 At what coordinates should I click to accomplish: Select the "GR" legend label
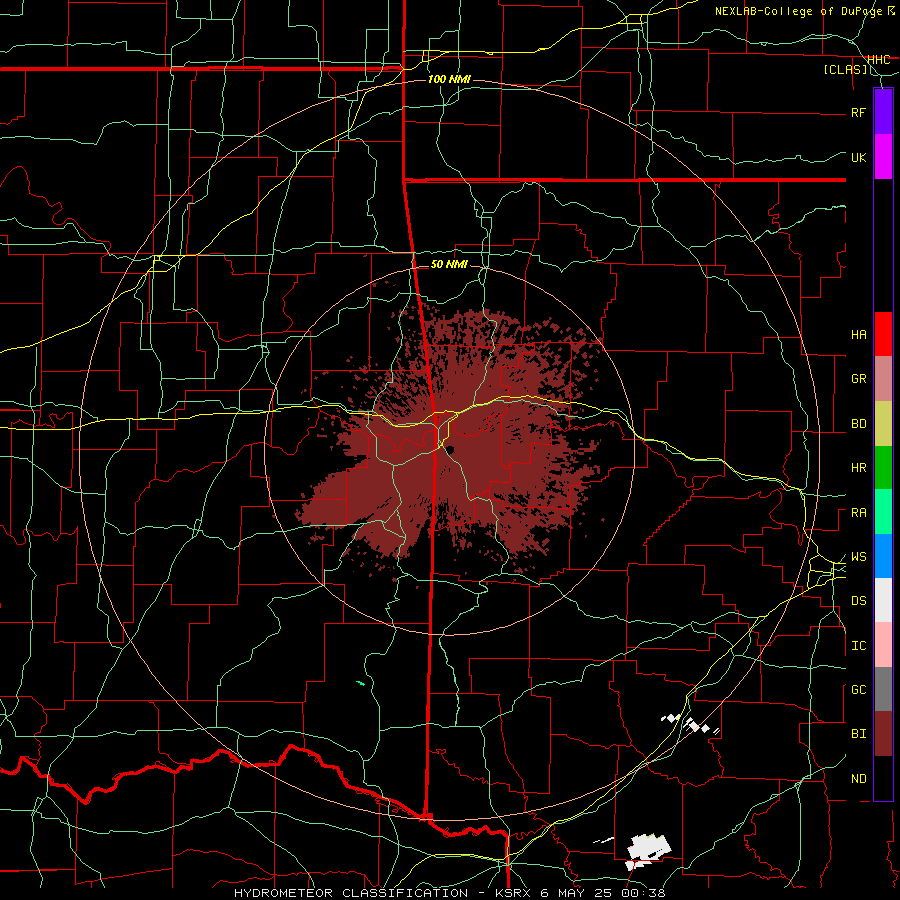point(858,379)
